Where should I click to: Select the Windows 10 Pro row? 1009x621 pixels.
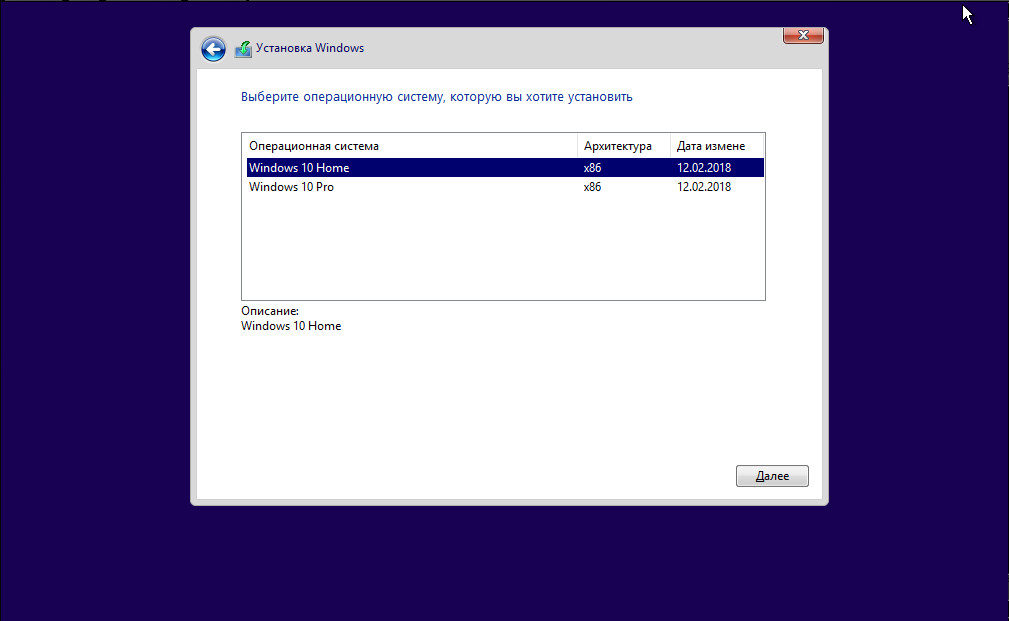pos(505,187)
